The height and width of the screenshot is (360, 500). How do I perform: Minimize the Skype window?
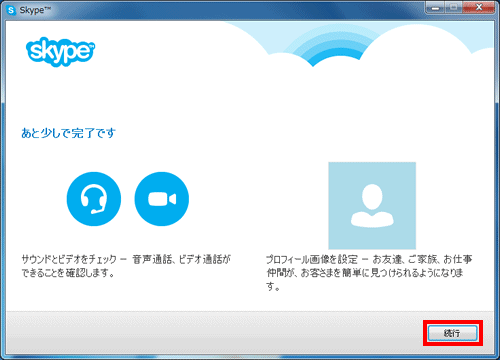[435, 7]
